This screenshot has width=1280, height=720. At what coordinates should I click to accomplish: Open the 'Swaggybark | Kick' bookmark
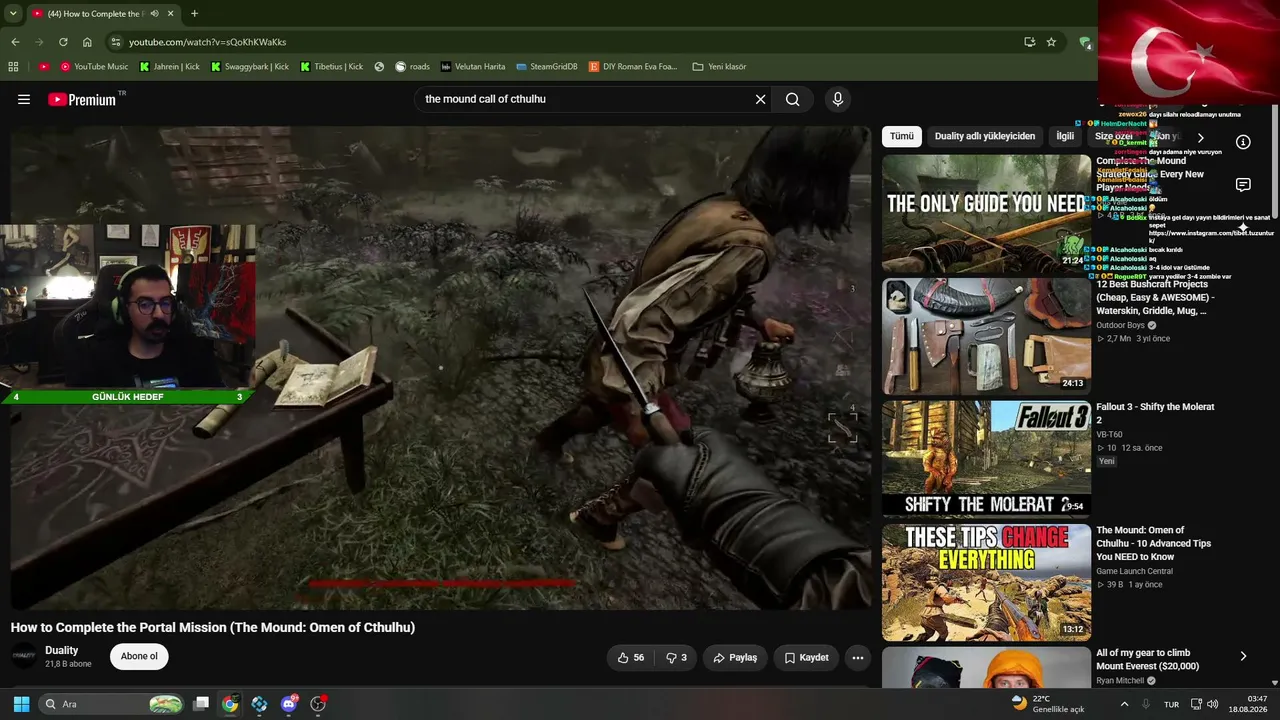[x=249, y=67]
